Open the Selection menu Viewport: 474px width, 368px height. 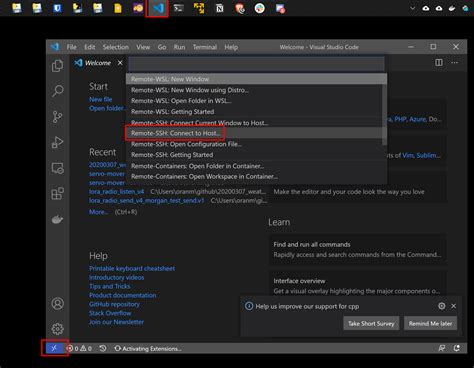click(x=116, y=47)
